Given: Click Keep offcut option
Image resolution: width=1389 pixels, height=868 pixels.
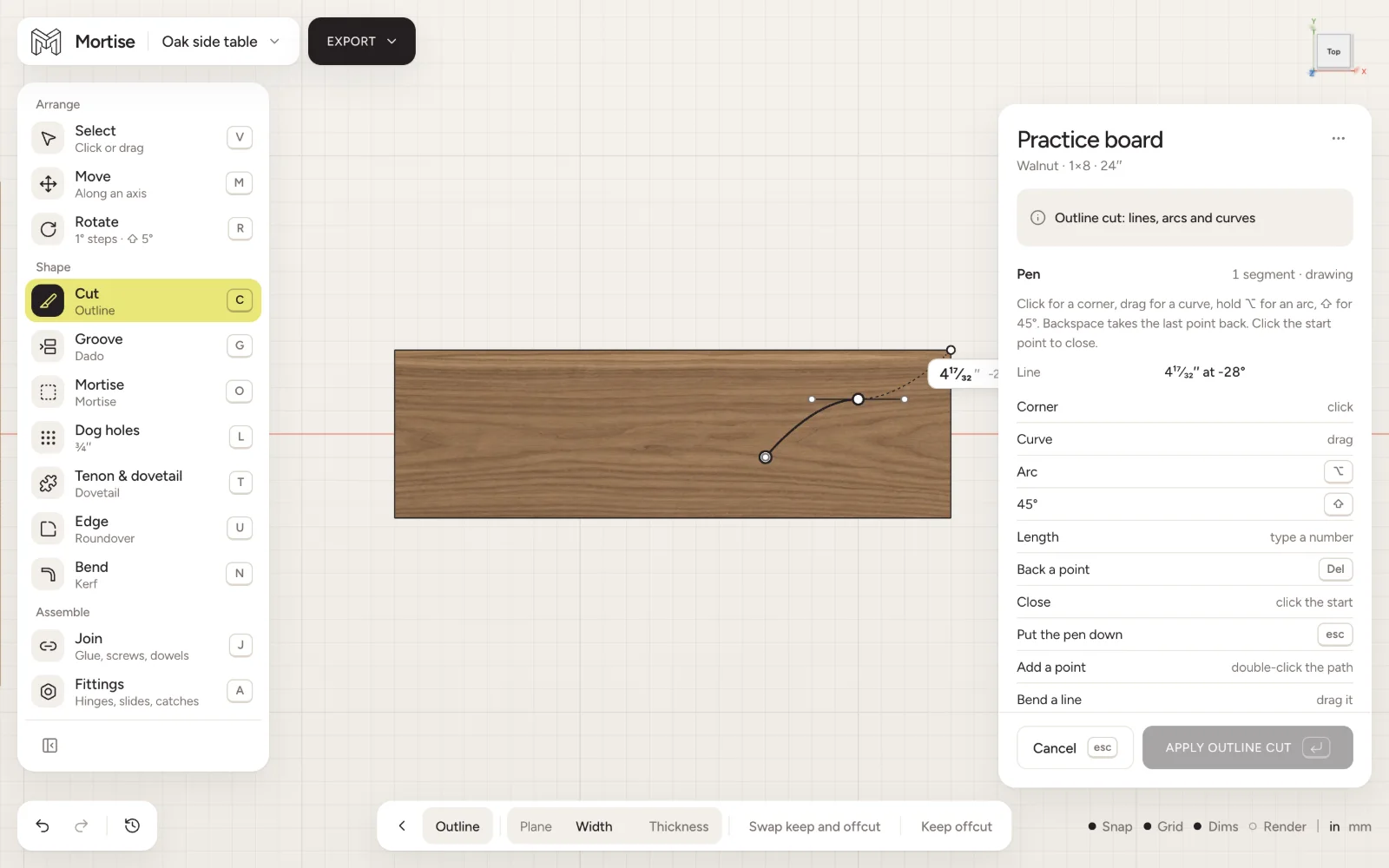Looking at the screenshot, I should [x=956, y=826].
